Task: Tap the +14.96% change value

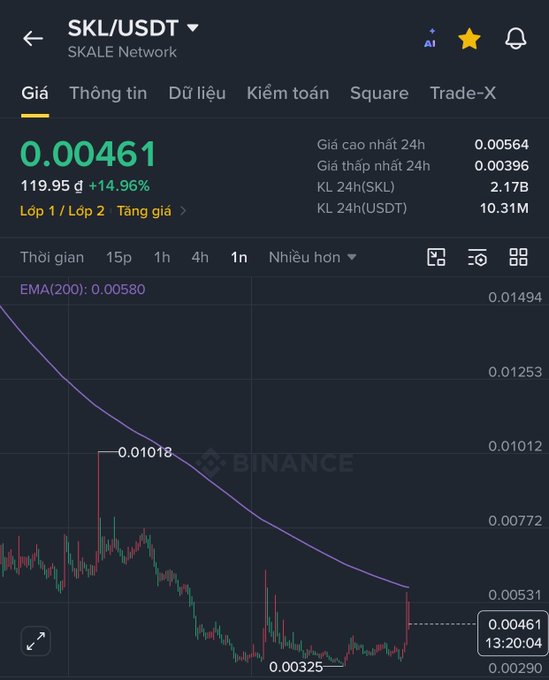Action: tap(119, 186)
